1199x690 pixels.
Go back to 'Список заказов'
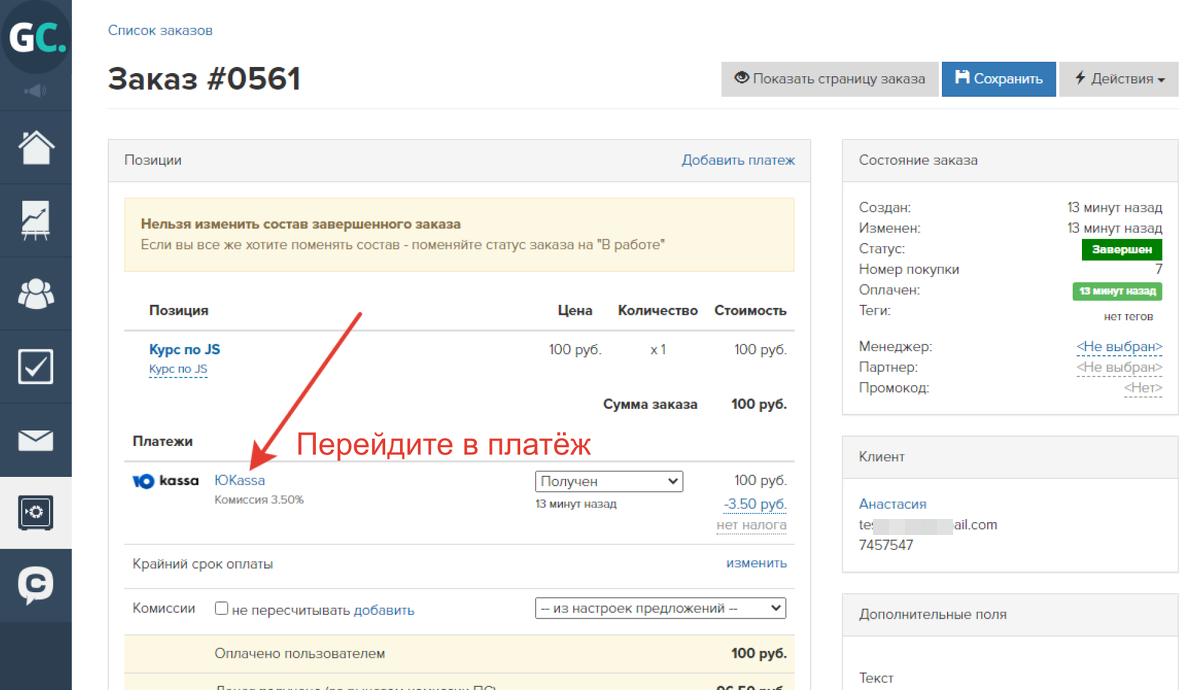tap(160, 31)
